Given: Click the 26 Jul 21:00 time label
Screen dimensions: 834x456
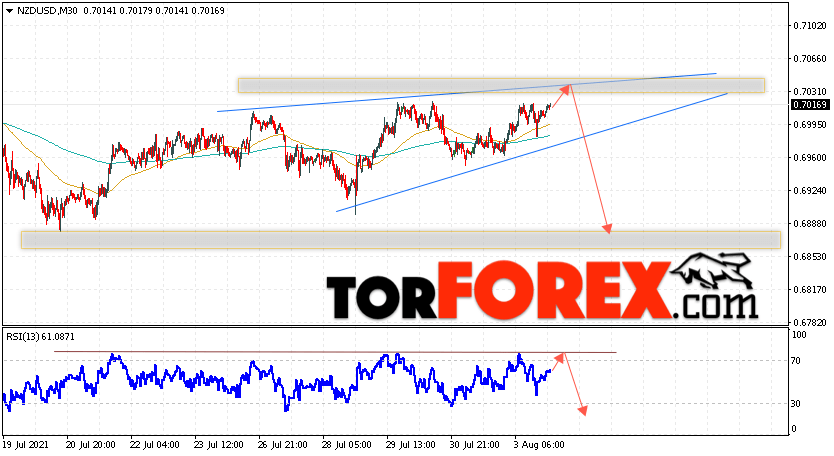Looking at the screenshot, I should point(282,444).
